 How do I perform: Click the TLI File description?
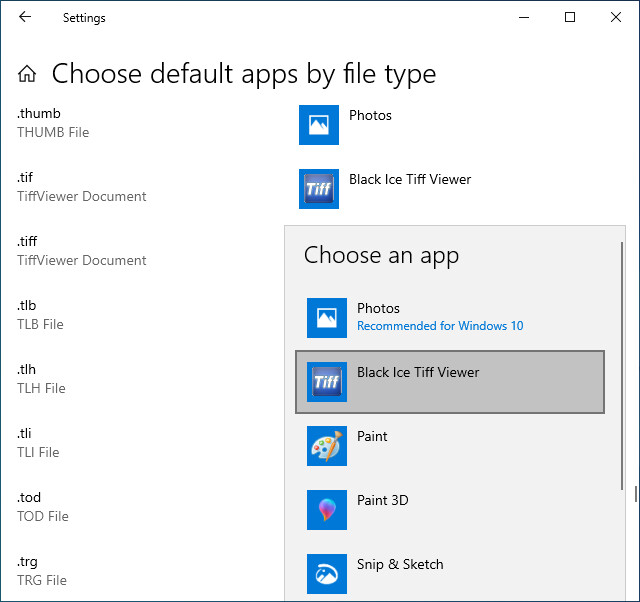click(38, 452)
